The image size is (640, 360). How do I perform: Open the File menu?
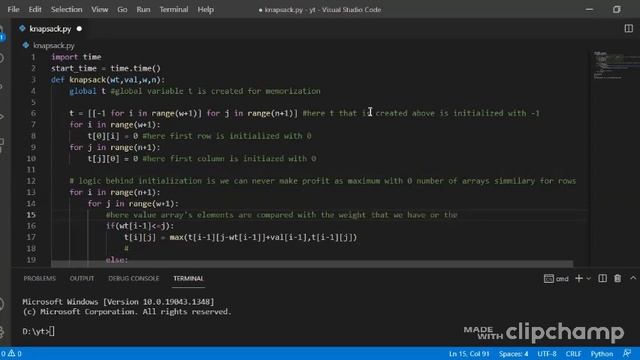coord(13,9)
